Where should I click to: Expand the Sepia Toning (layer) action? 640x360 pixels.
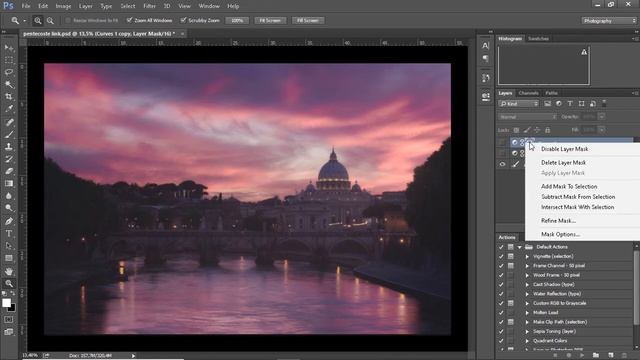coord(527,331)
